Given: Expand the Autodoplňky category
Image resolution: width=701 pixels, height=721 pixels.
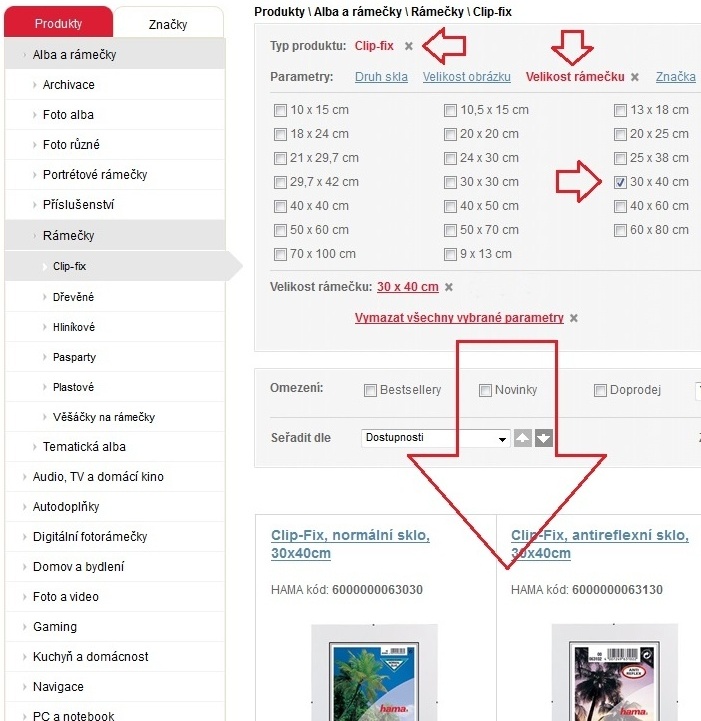Looking at the screenshot, I should pos(115,507).
